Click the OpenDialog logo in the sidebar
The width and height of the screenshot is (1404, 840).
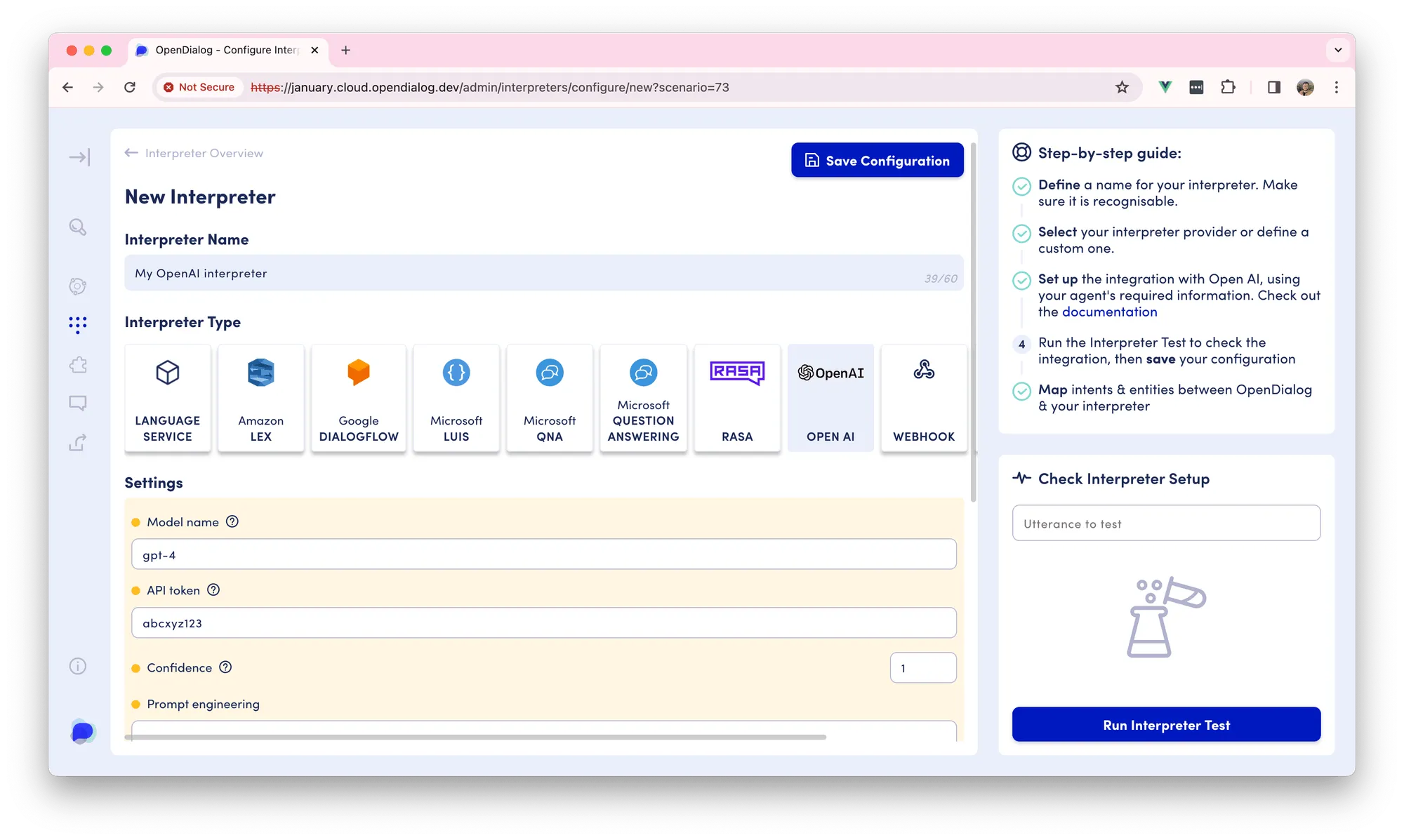click(x=82, y=732)
